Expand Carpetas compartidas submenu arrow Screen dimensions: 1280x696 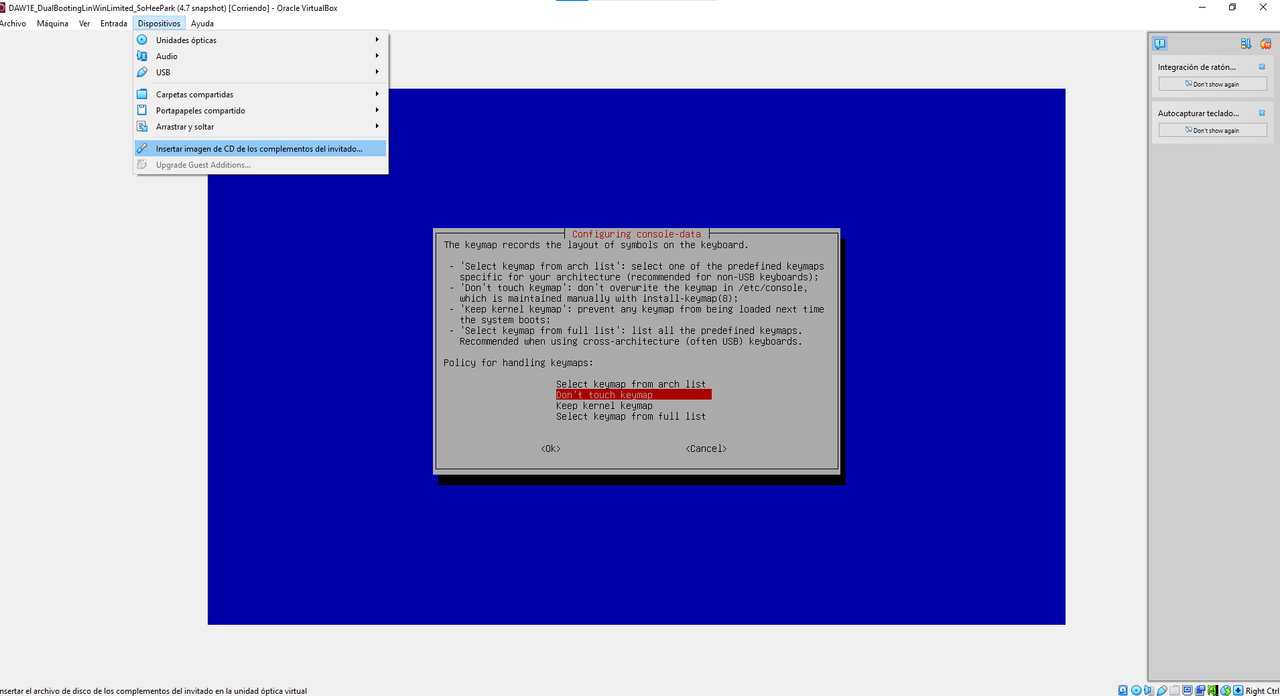click(x=377, y=94)
